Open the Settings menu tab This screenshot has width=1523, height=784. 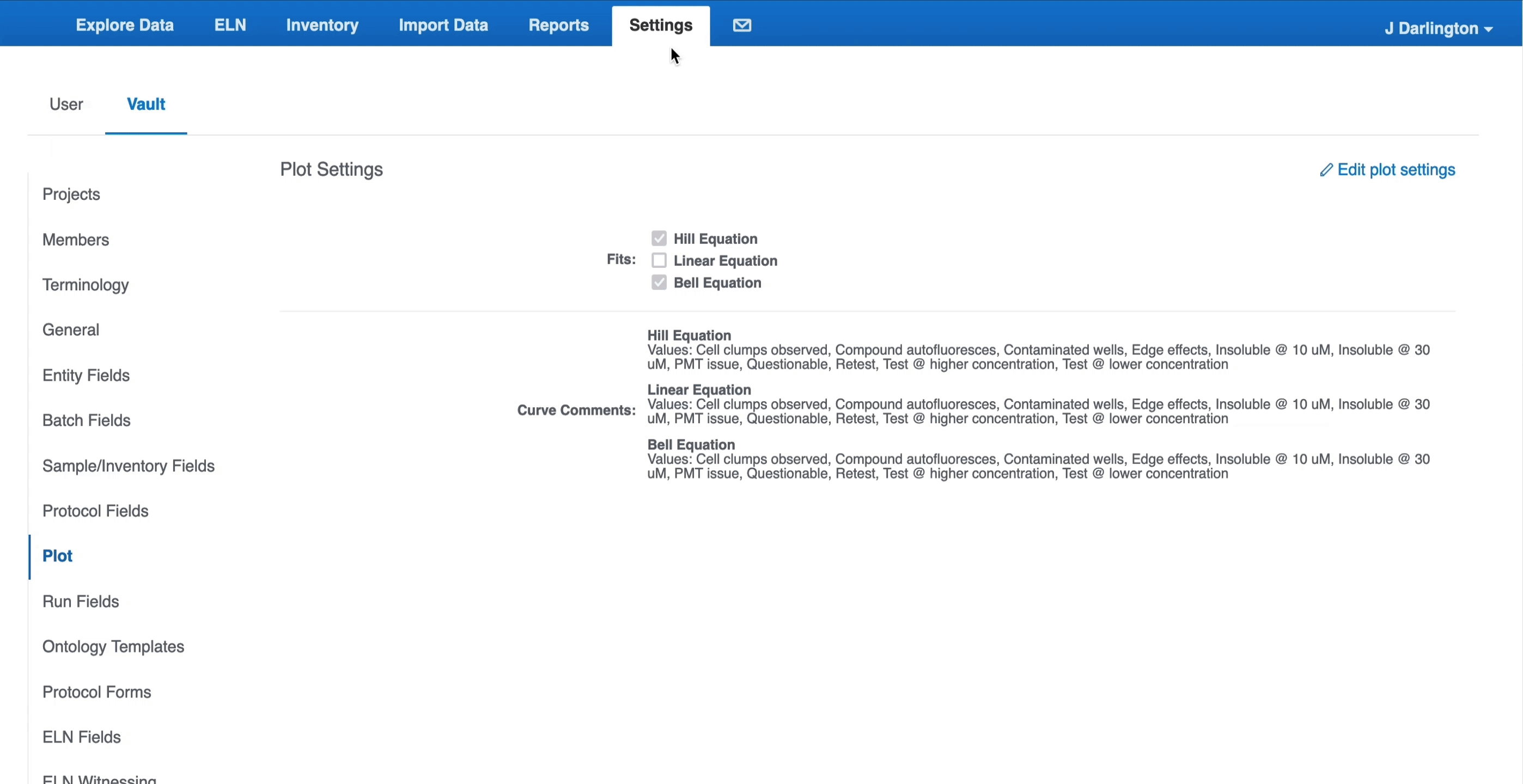click(661, 24)
